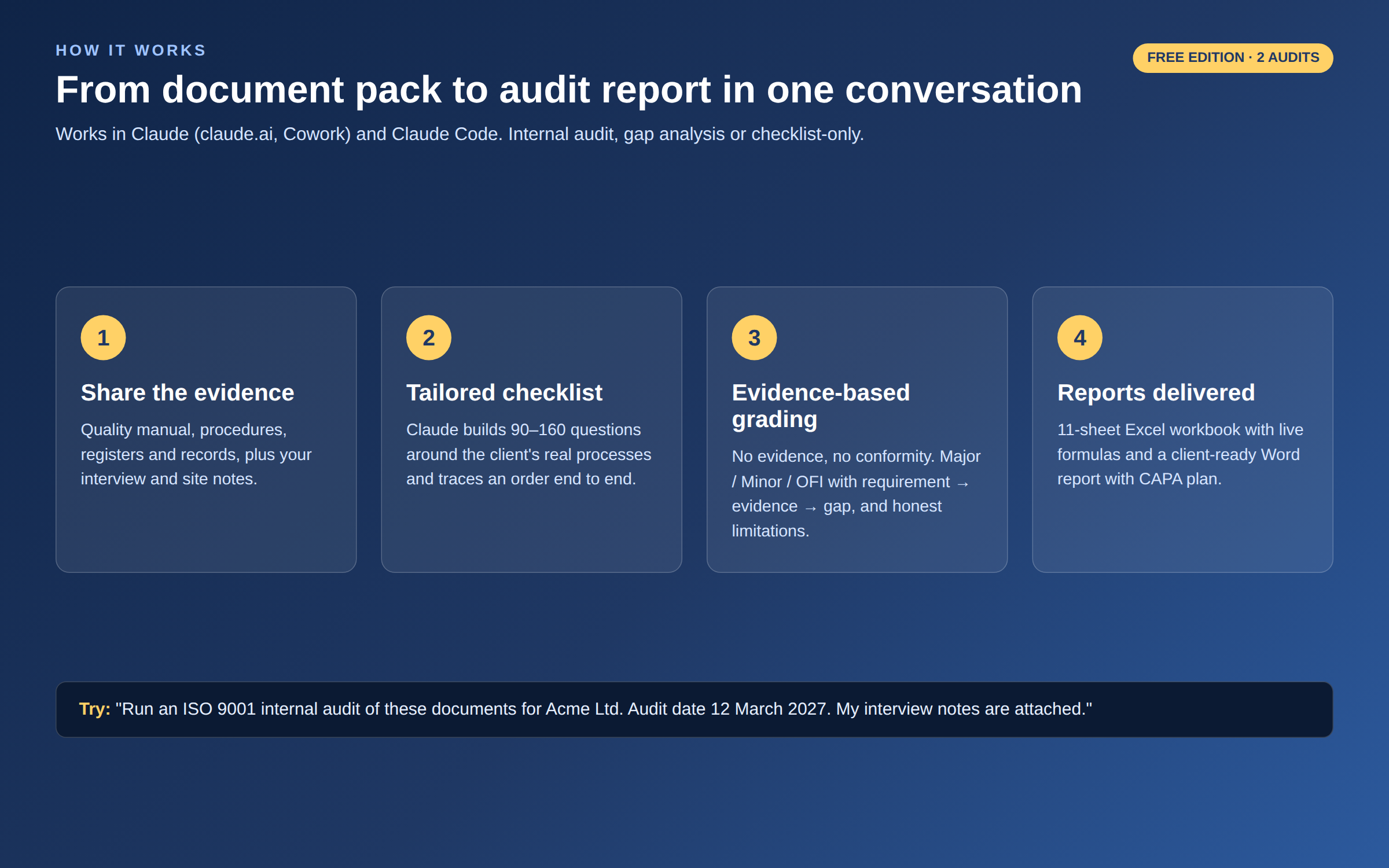Select the 'Tailored checklist' heading
Screen dimensions: 1389x868
[x=504, y=393]
